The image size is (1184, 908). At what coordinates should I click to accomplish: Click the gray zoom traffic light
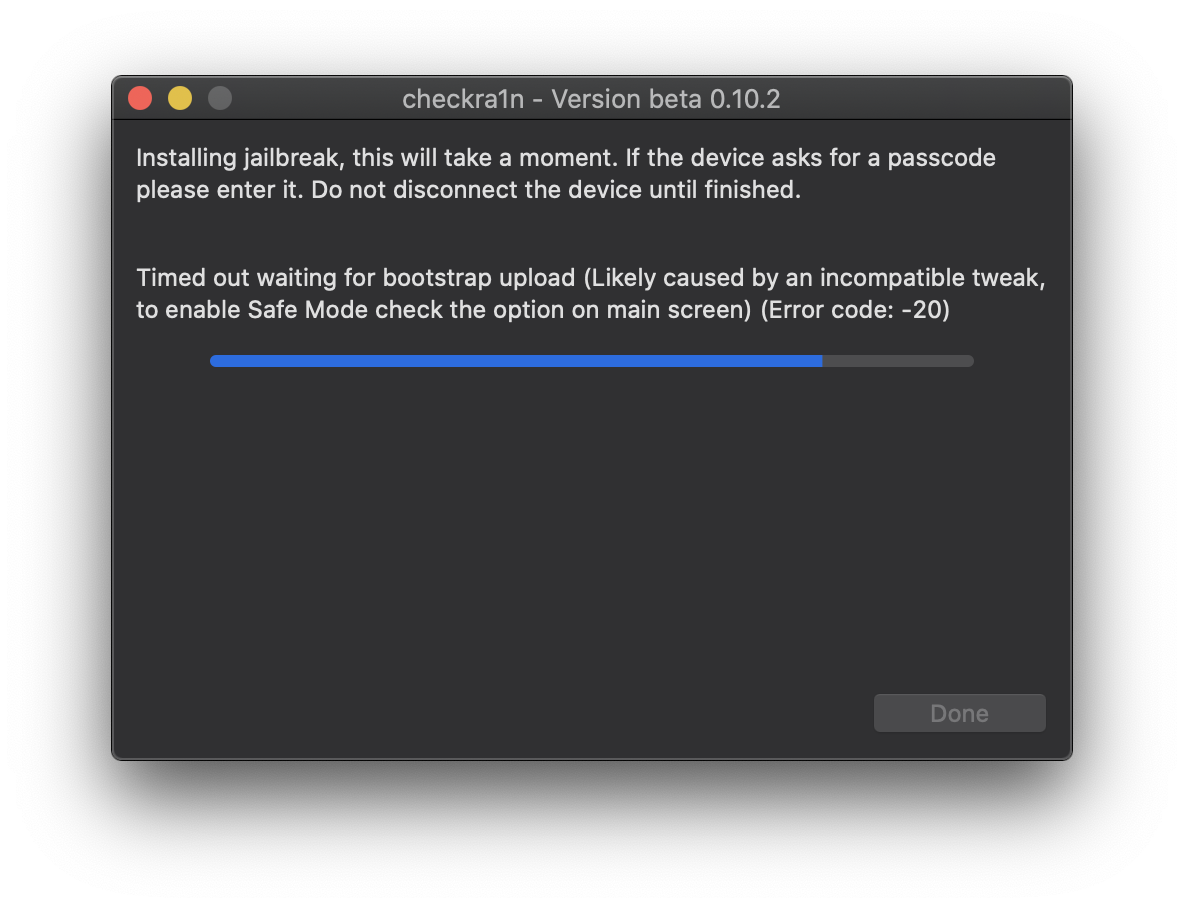[219, 98]
